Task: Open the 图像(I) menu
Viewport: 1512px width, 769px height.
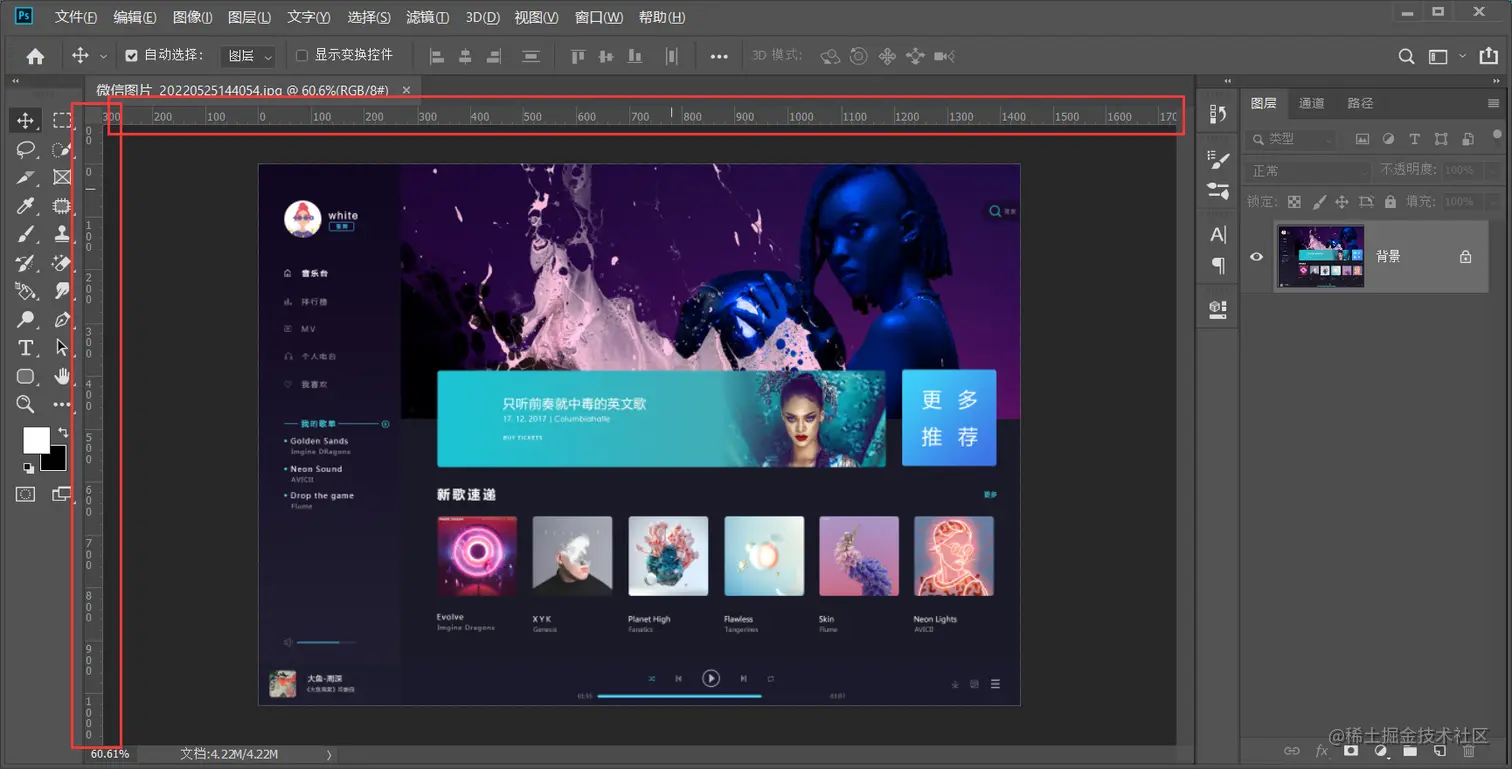Action: pyautogui.click(x=193, y=17)
